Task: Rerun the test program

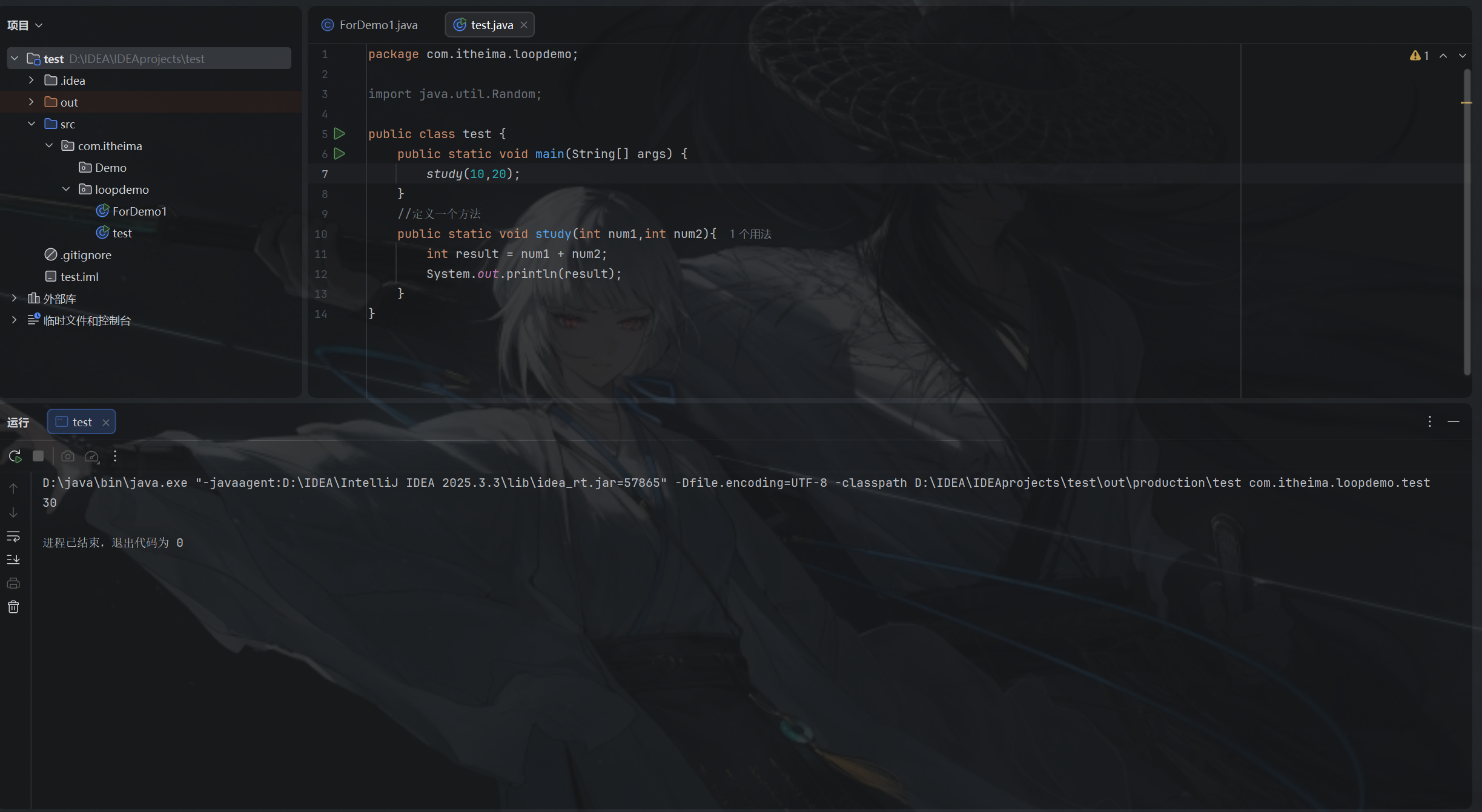Action: [x=15, y=456]
